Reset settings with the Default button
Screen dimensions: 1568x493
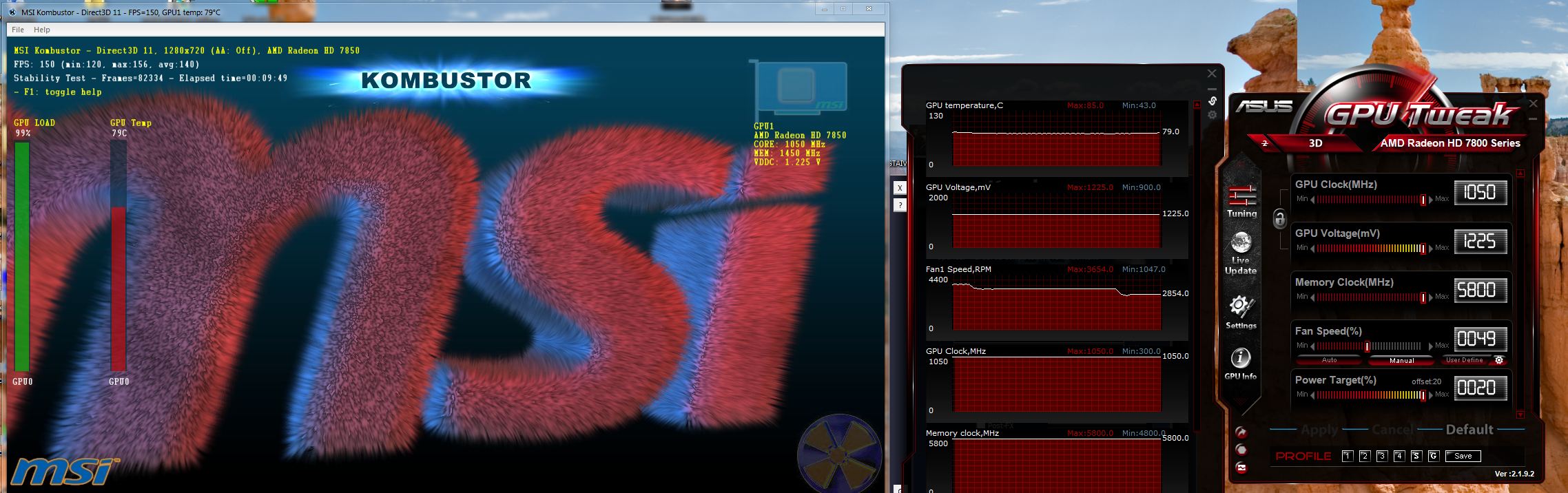(1469, 430)
